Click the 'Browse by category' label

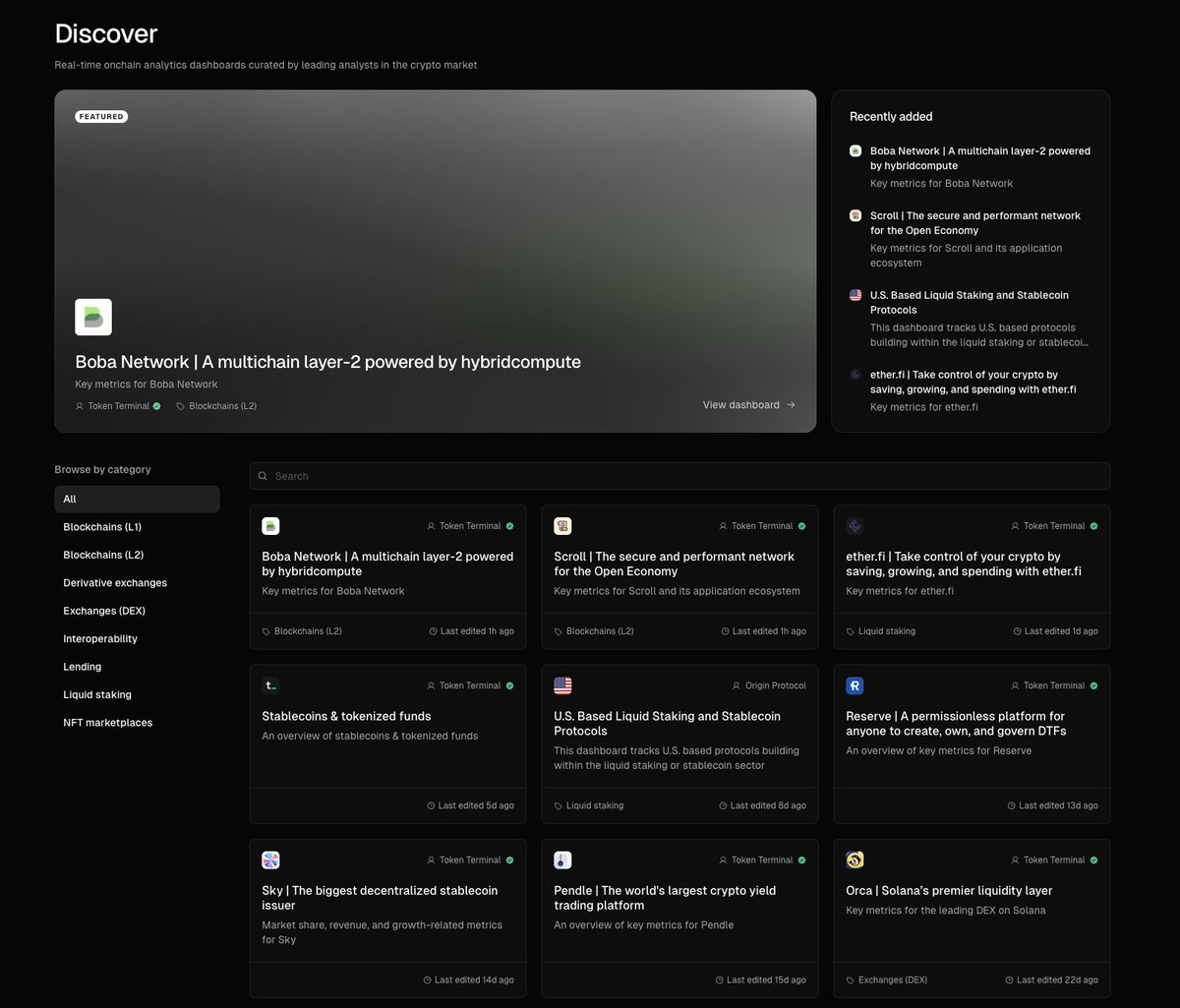pos(102,470)
